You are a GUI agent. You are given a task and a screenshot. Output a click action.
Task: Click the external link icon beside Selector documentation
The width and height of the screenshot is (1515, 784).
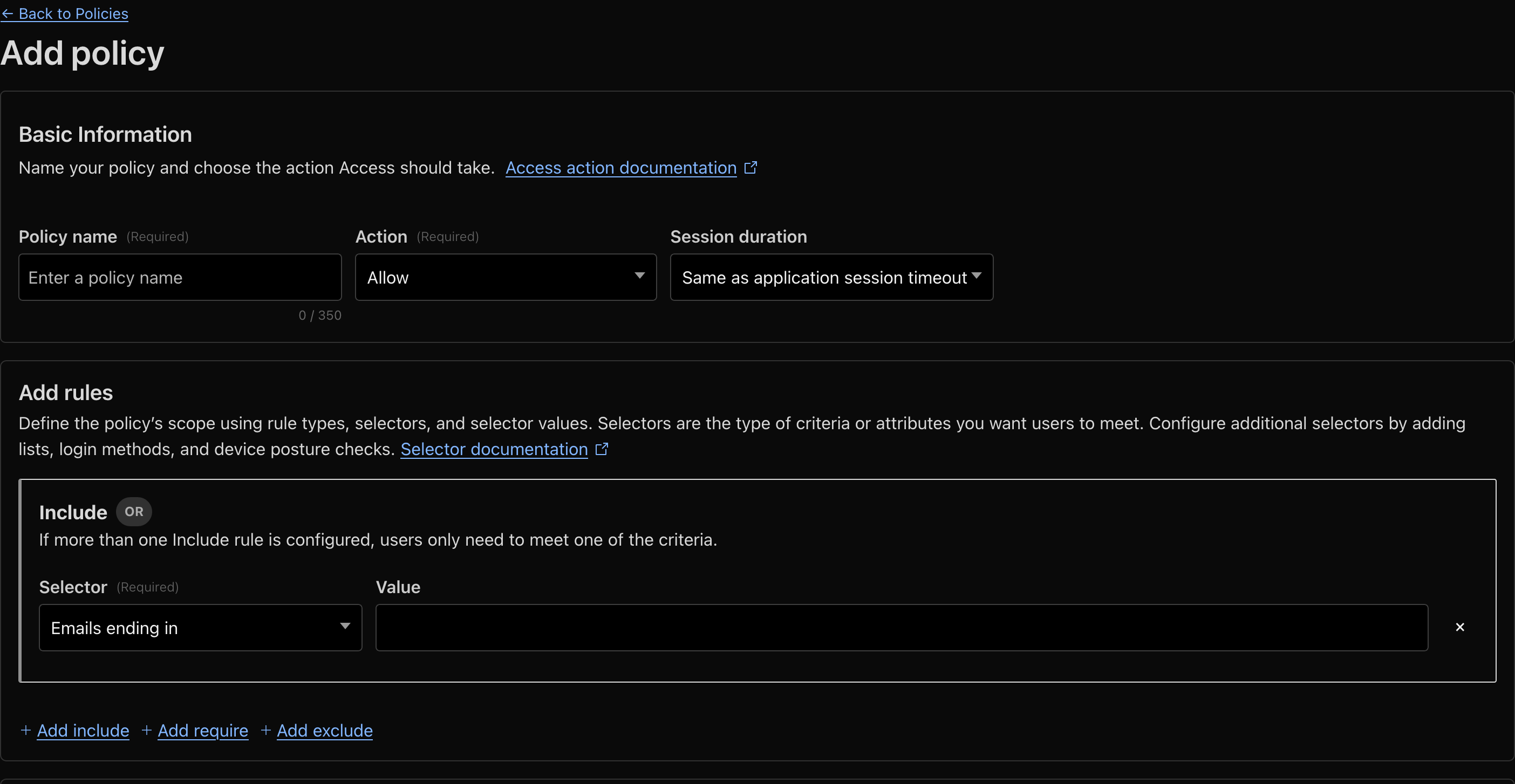click(x=602, y=449)
